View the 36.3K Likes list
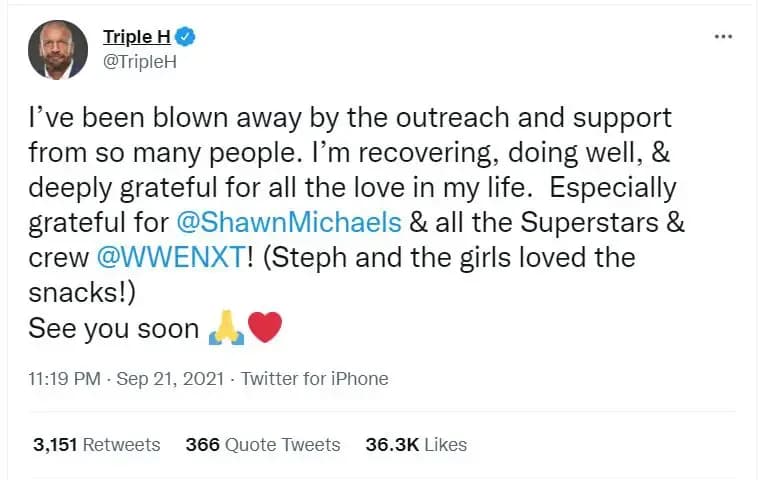Image resolution: width=758 pixels, height=480 pixels. tap(416, 445)
